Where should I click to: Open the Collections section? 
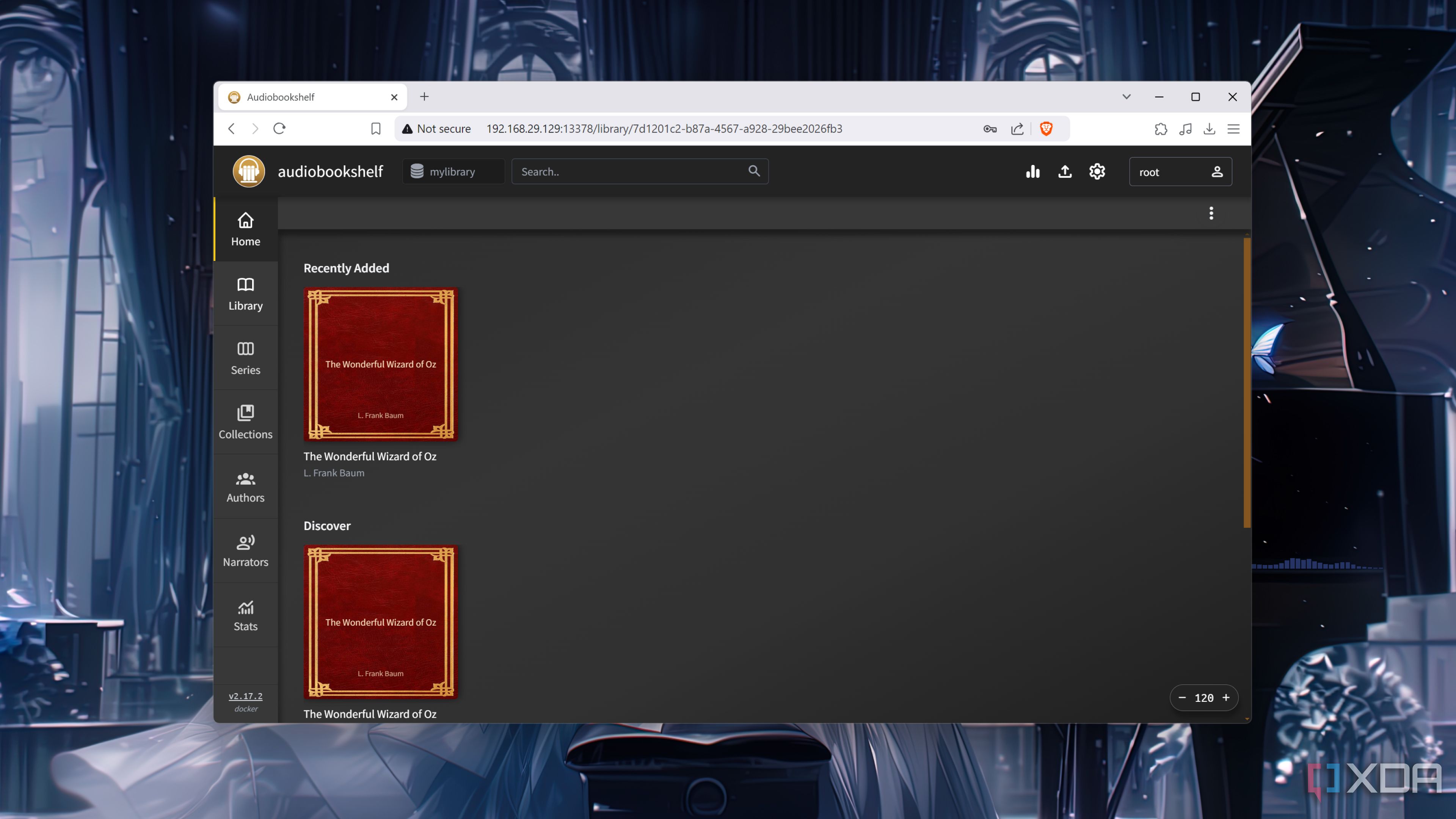(x=245, y=422)
